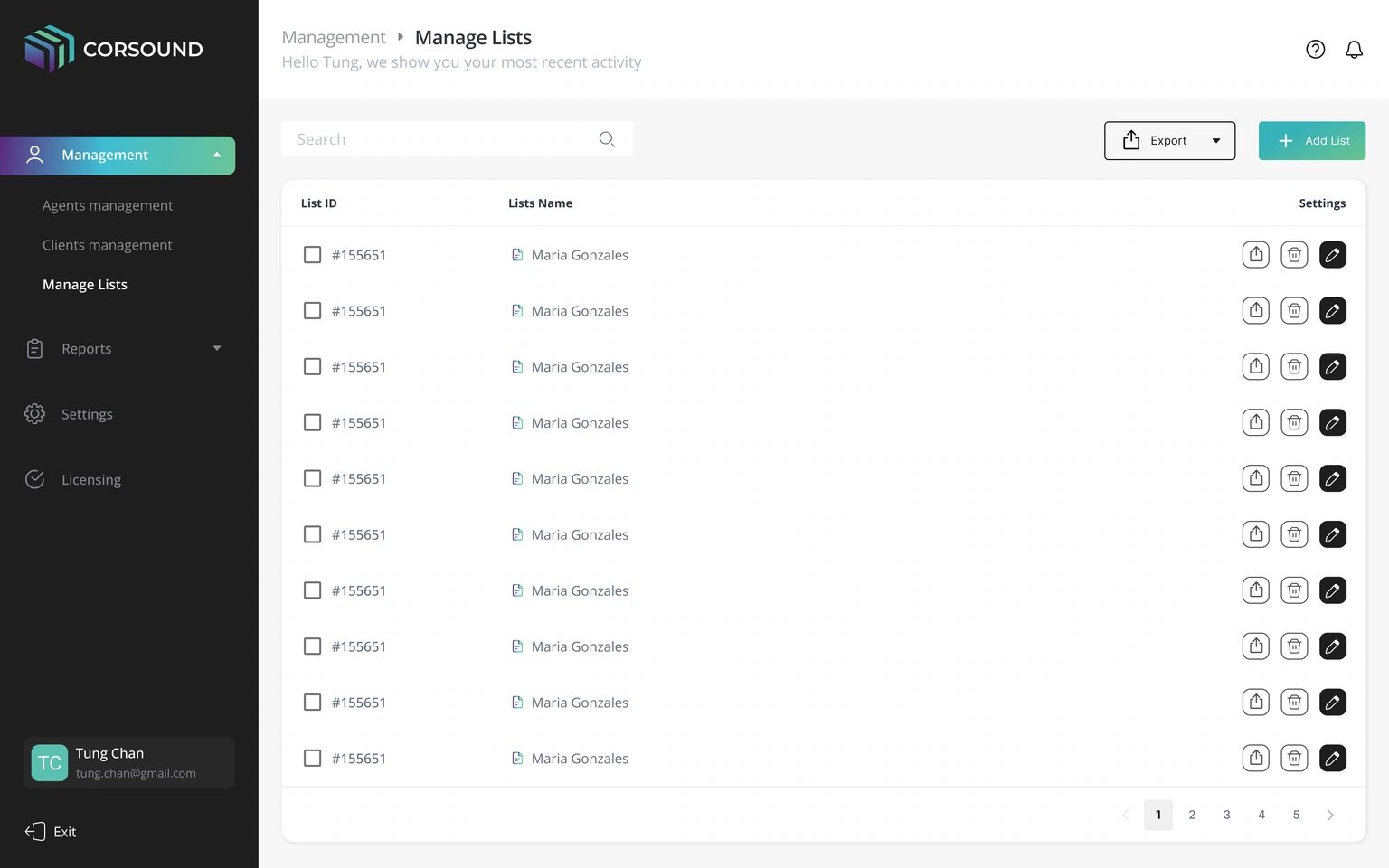Open the notifications bell
The width and height of the screenshot is (1389, 868).
[1354, 50]
